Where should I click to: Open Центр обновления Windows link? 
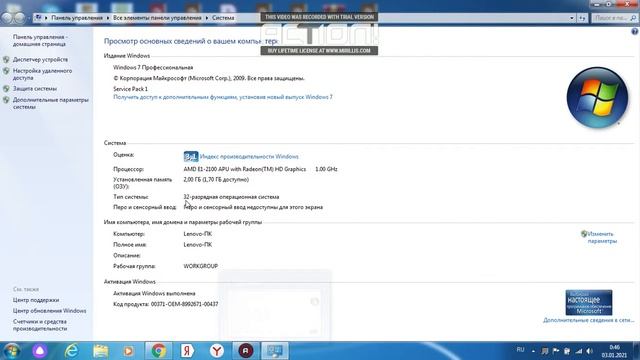[49, 311]
